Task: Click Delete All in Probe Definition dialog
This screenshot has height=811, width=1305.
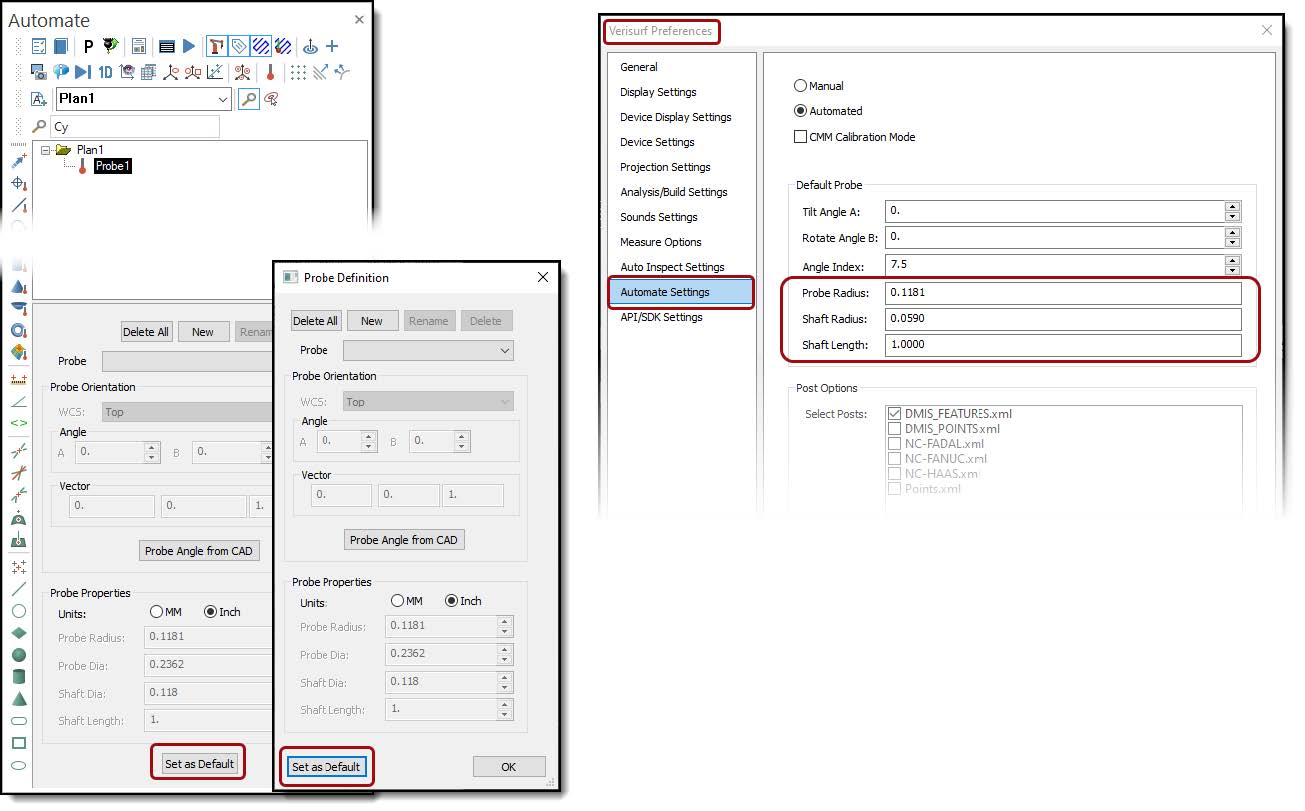Action: point(316,321)
